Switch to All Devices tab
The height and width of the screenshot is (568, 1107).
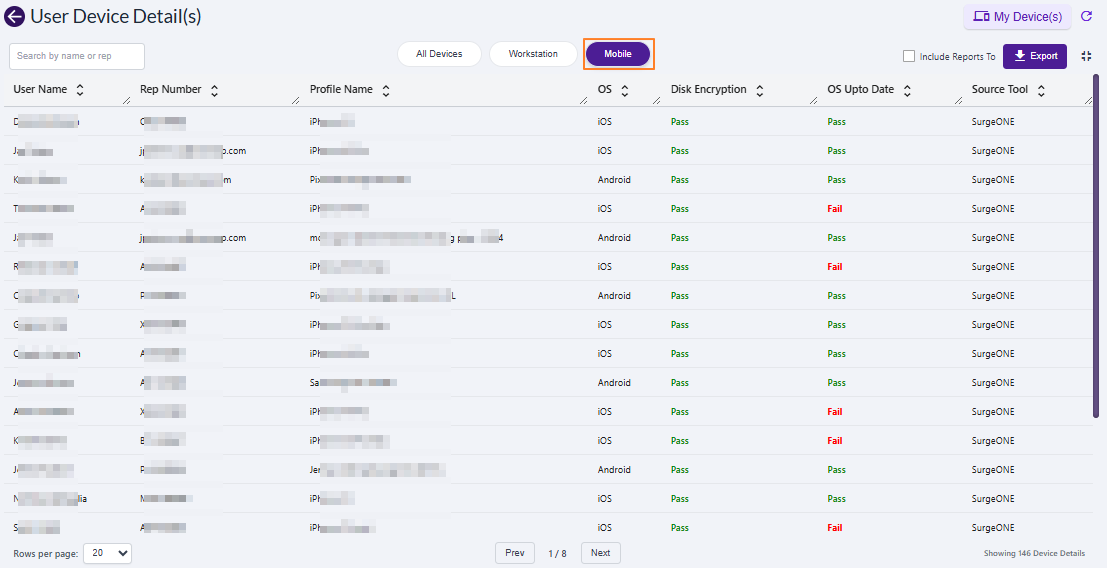tap(439, 54)
